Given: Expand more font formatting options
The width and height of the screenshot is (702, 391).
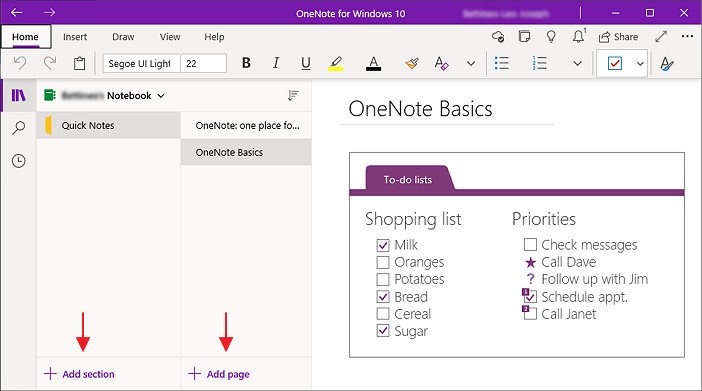Looking at the screenshot, I should pos(471,64).
